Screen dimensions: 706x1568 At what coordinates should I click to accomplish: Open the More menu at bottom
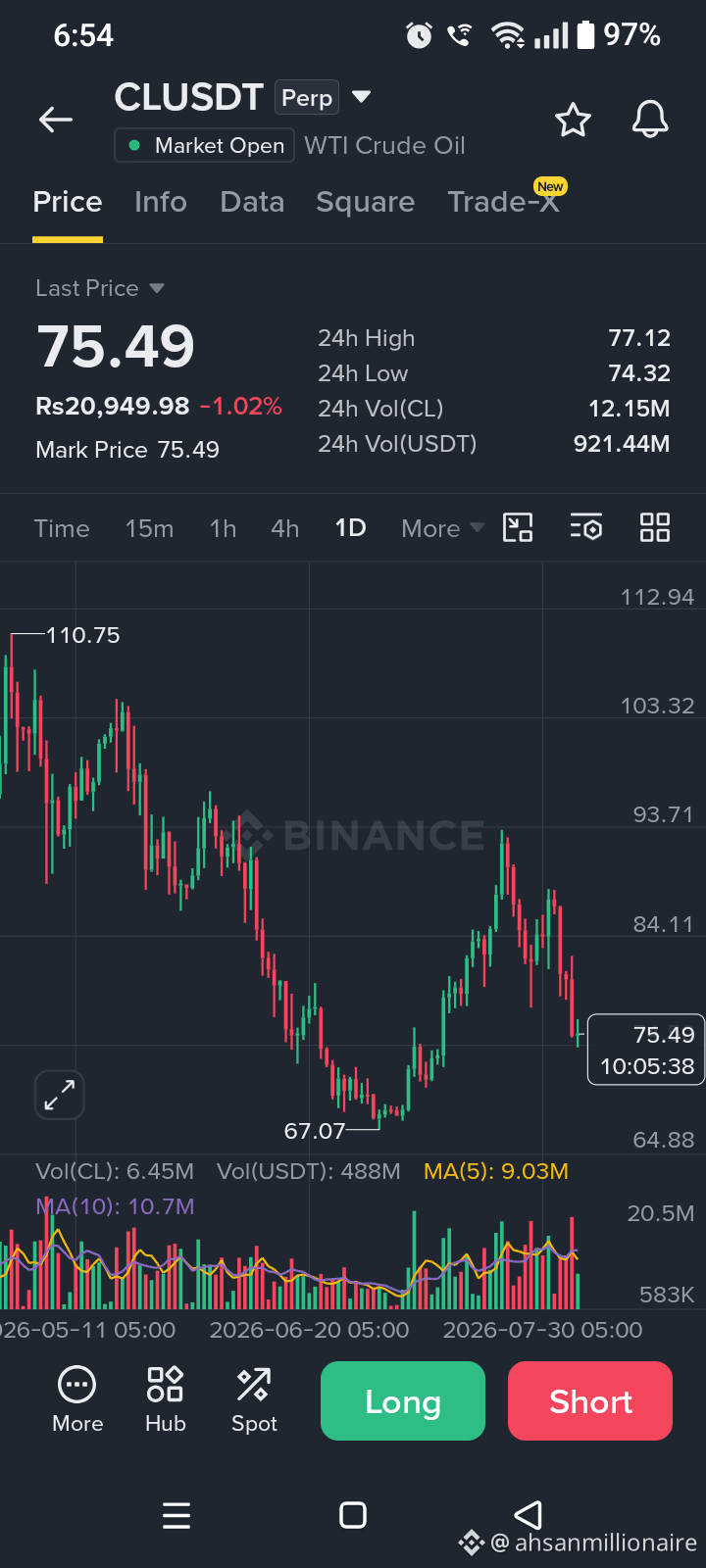[77, 1399]
